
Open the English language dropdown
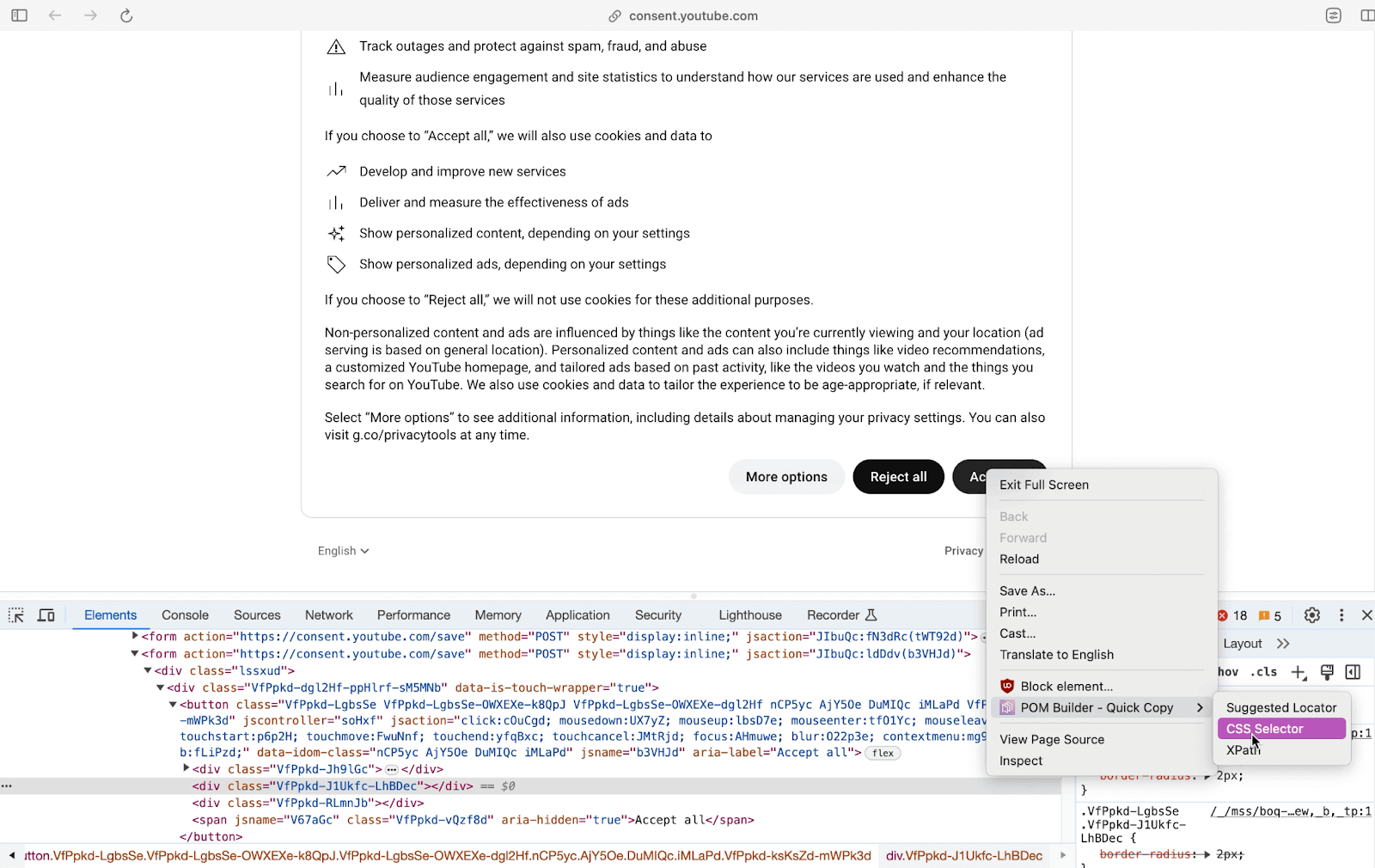coord(341,550)
